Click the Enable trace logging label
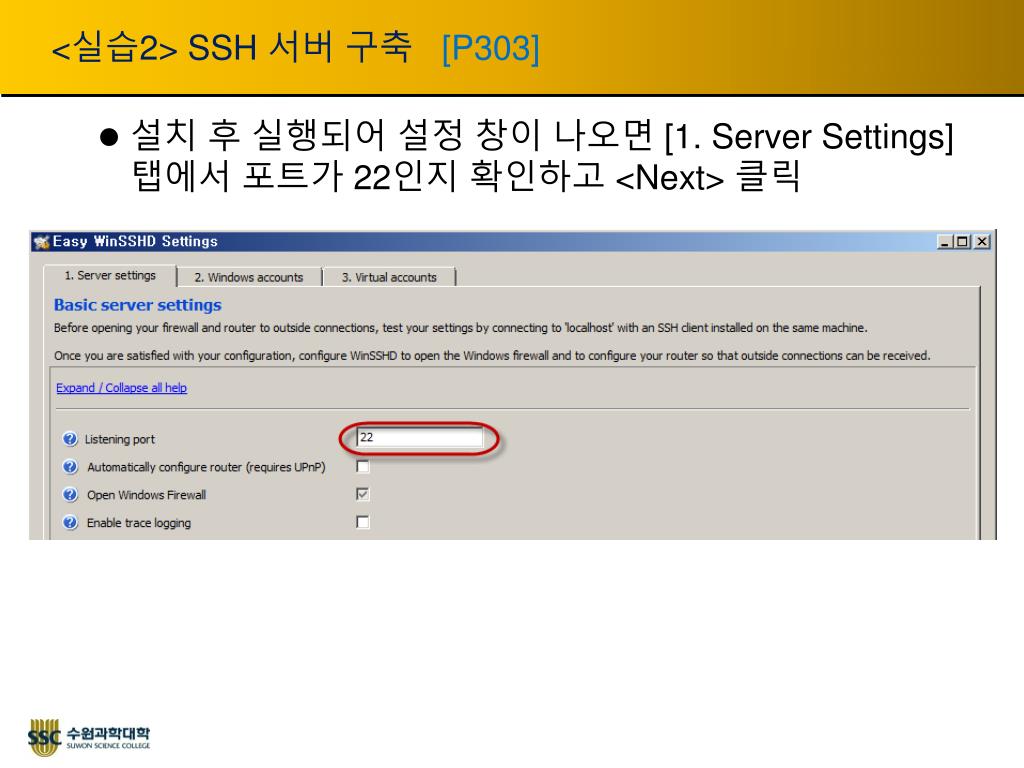Image resolution: width=1024 pixels, height=768 pixels. (139, 523)
